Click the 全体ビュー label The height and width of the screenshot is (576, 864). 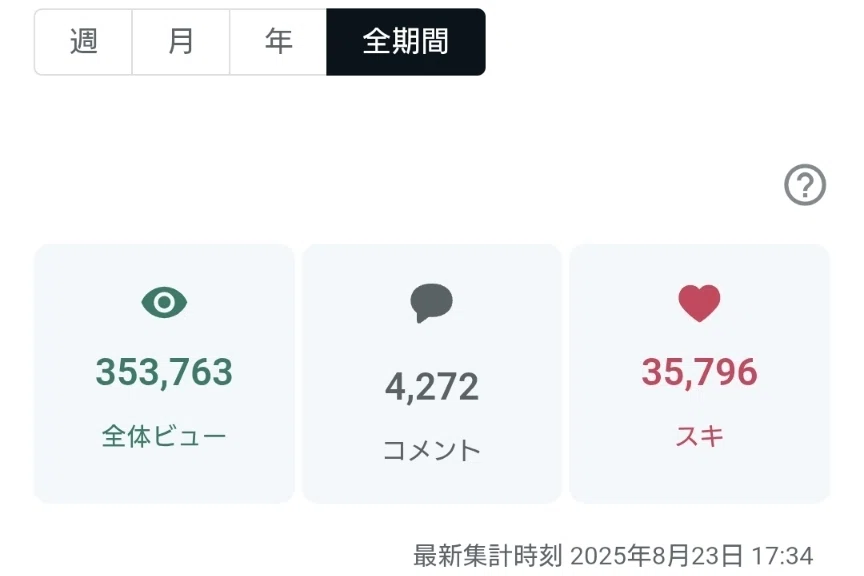point(164,436)
